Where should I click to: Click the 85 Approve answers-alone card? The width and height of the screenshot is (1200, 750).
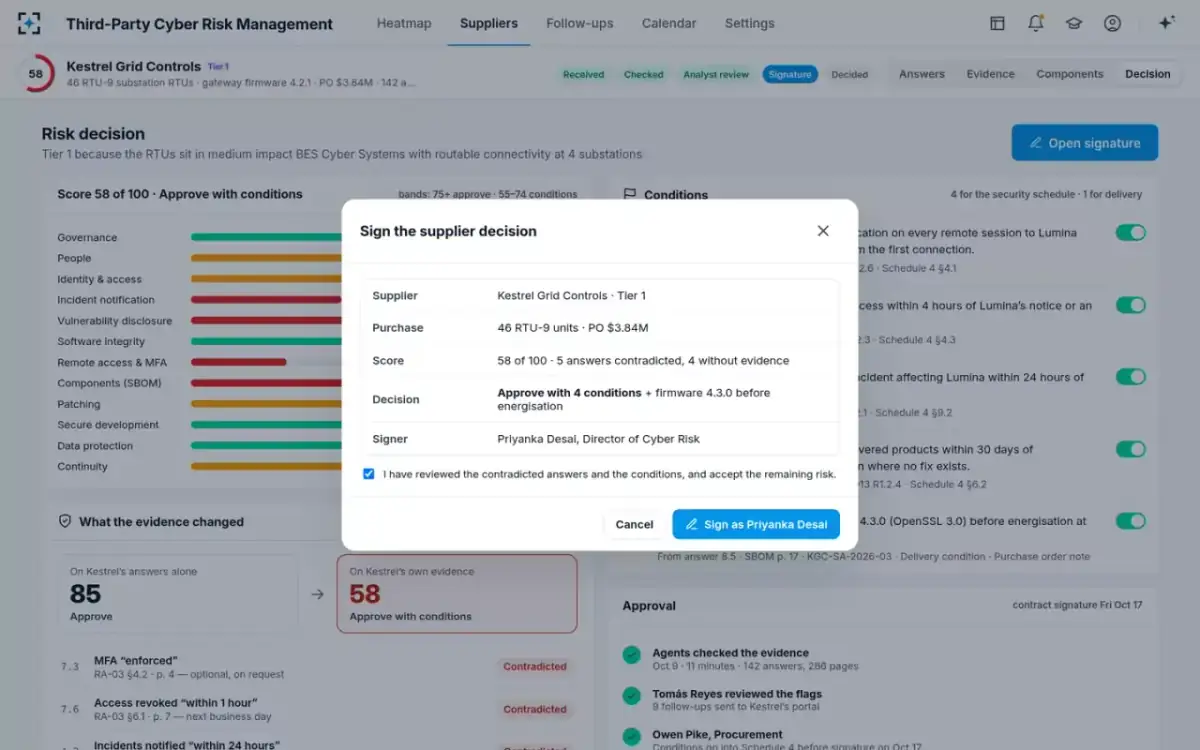pos(177,594)
